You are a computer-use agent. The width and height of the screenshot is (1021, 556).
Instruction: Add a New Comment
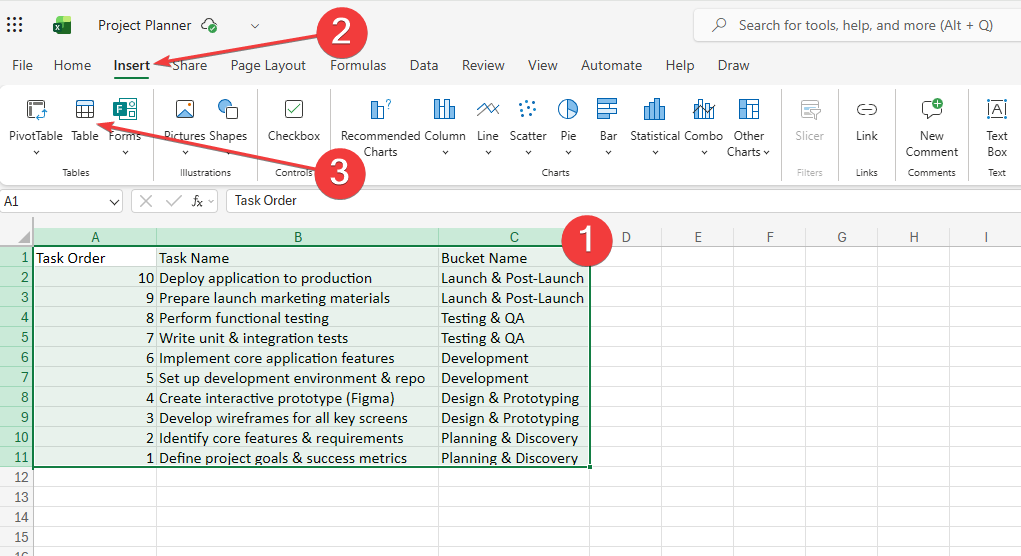pos(932,110)
